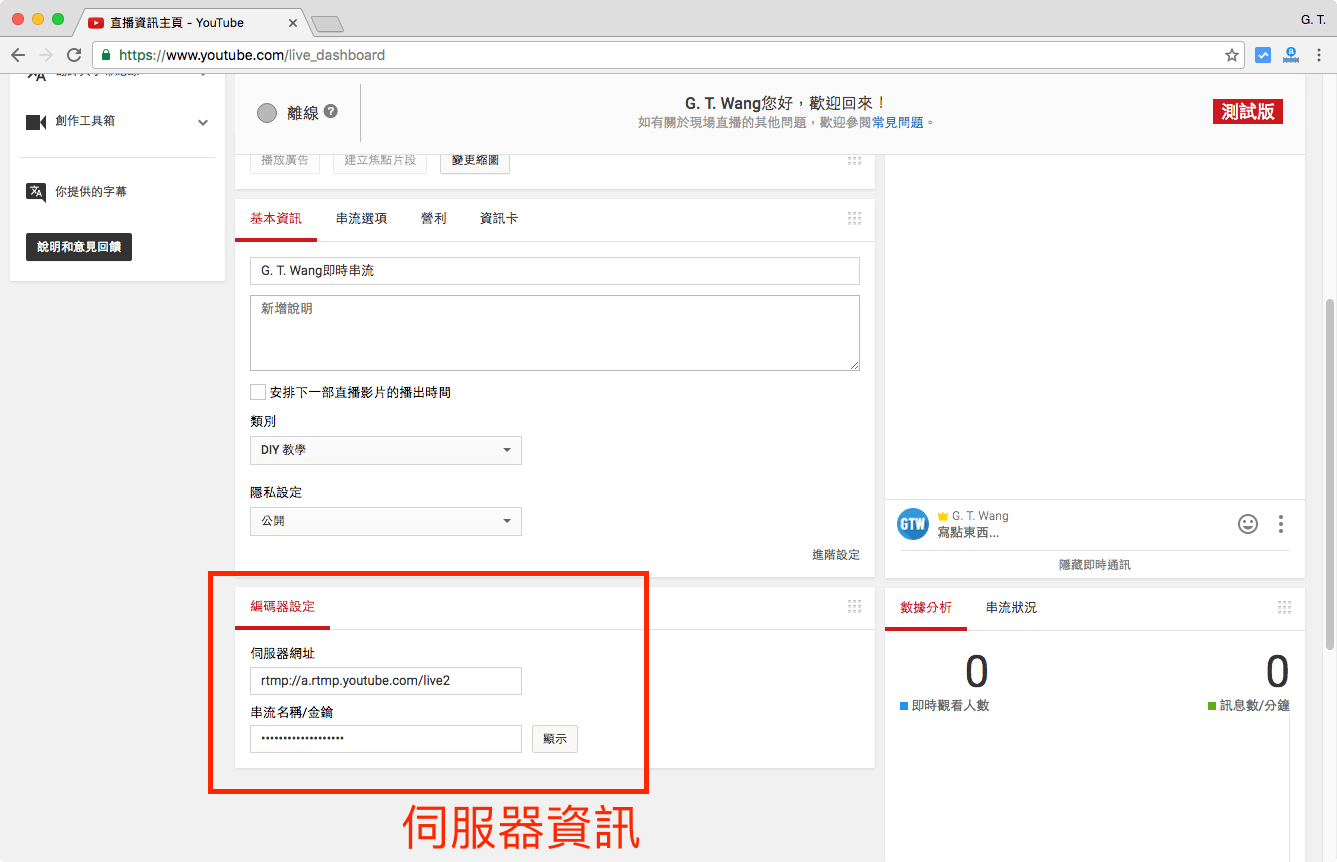
Task: Open the 隱私設定 dropdown showing 公開
Action: click(385, 521)
